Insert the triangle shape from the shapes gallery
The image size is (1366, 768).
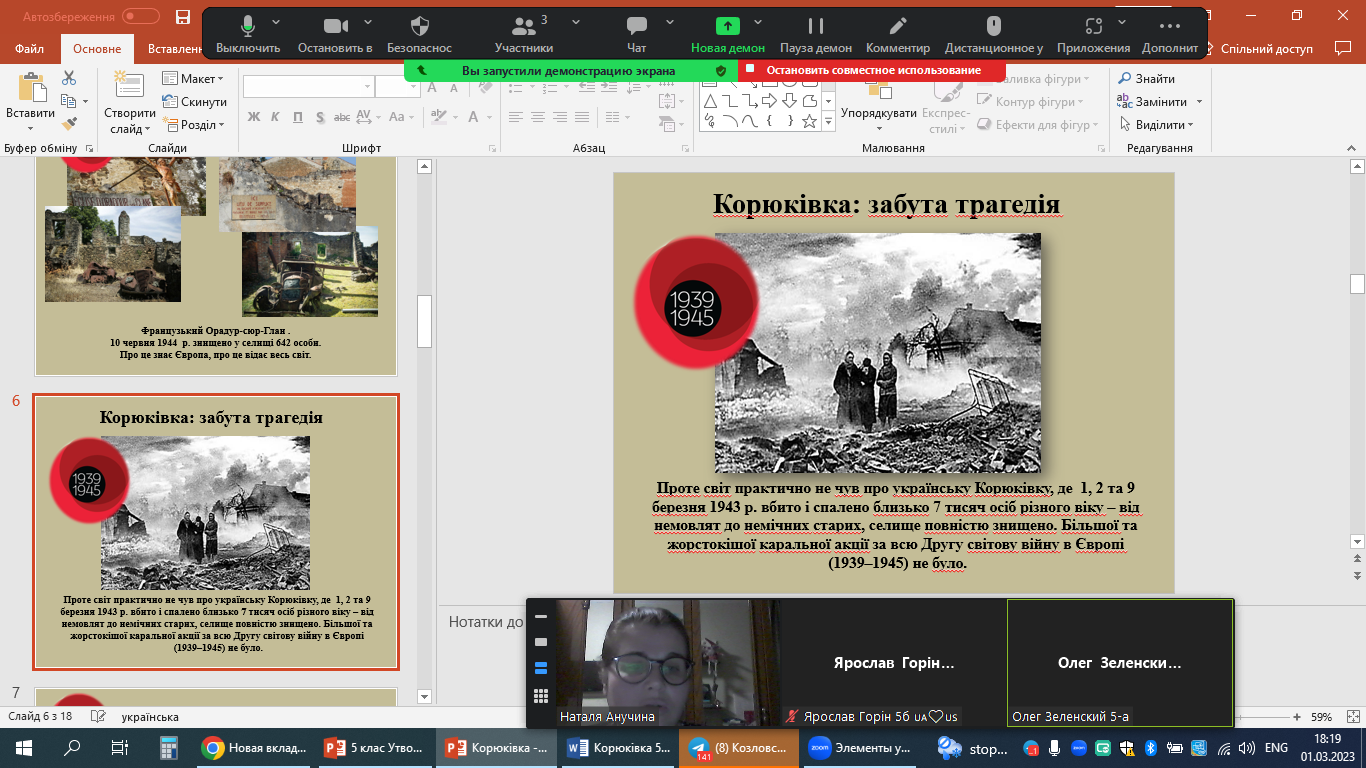click(x=710, y=101)
